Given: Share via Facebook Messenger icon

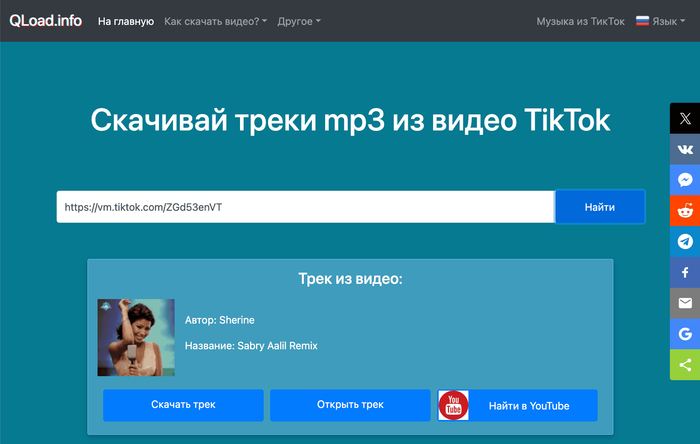Looking at the screenshot, I should coord(685,180).
